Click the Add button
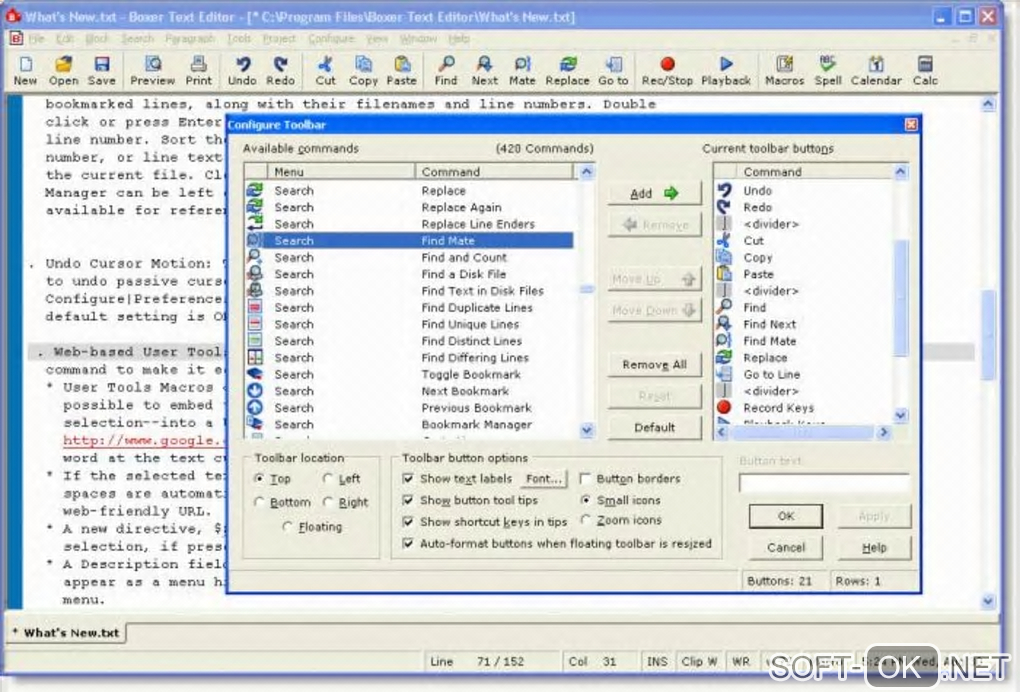This screenshot has height=692, width=1020. pos(654,194)
